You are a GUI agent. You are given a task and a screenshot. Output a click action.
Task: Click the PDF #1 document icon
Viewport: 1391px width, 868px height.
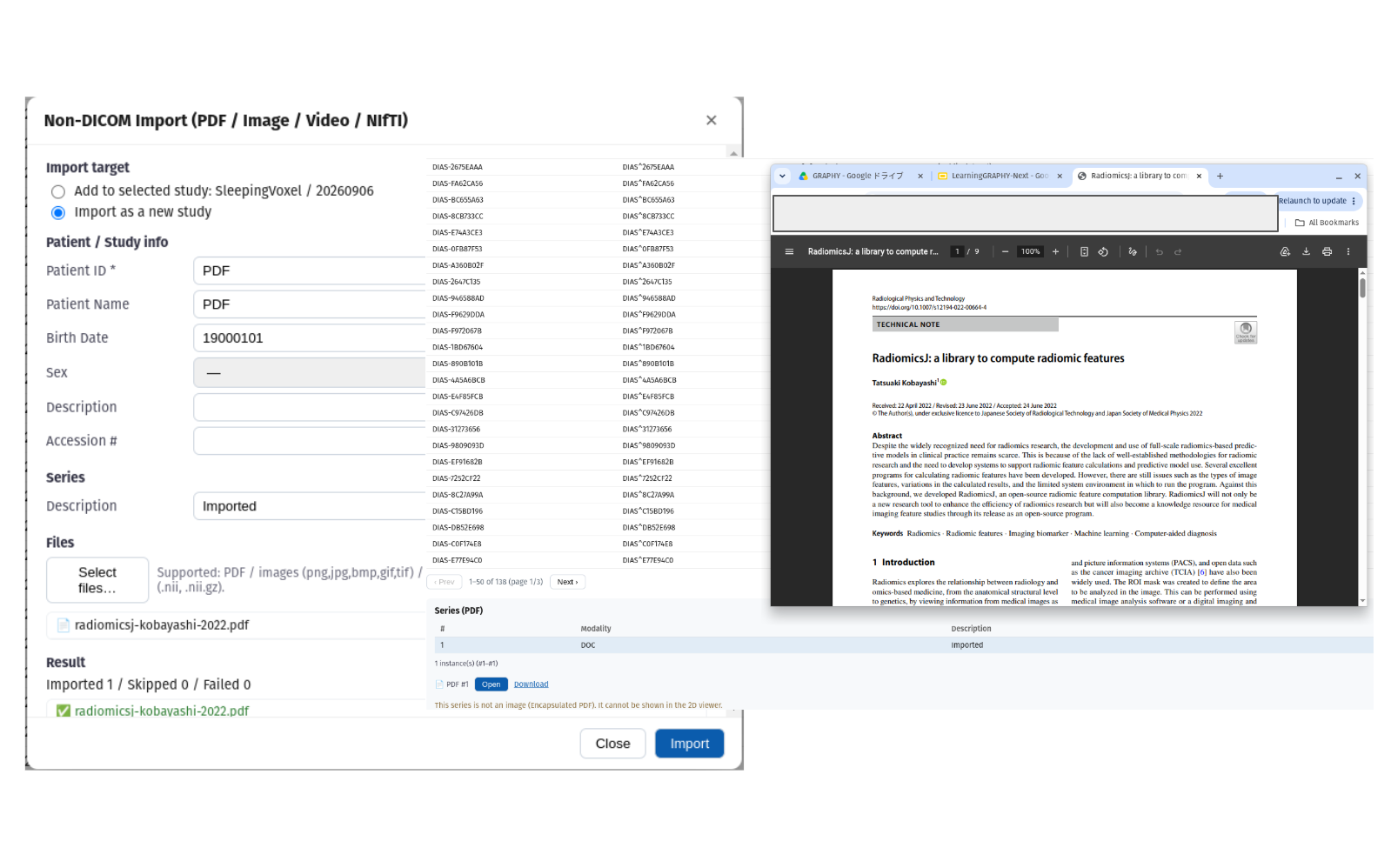pos(439,684)
